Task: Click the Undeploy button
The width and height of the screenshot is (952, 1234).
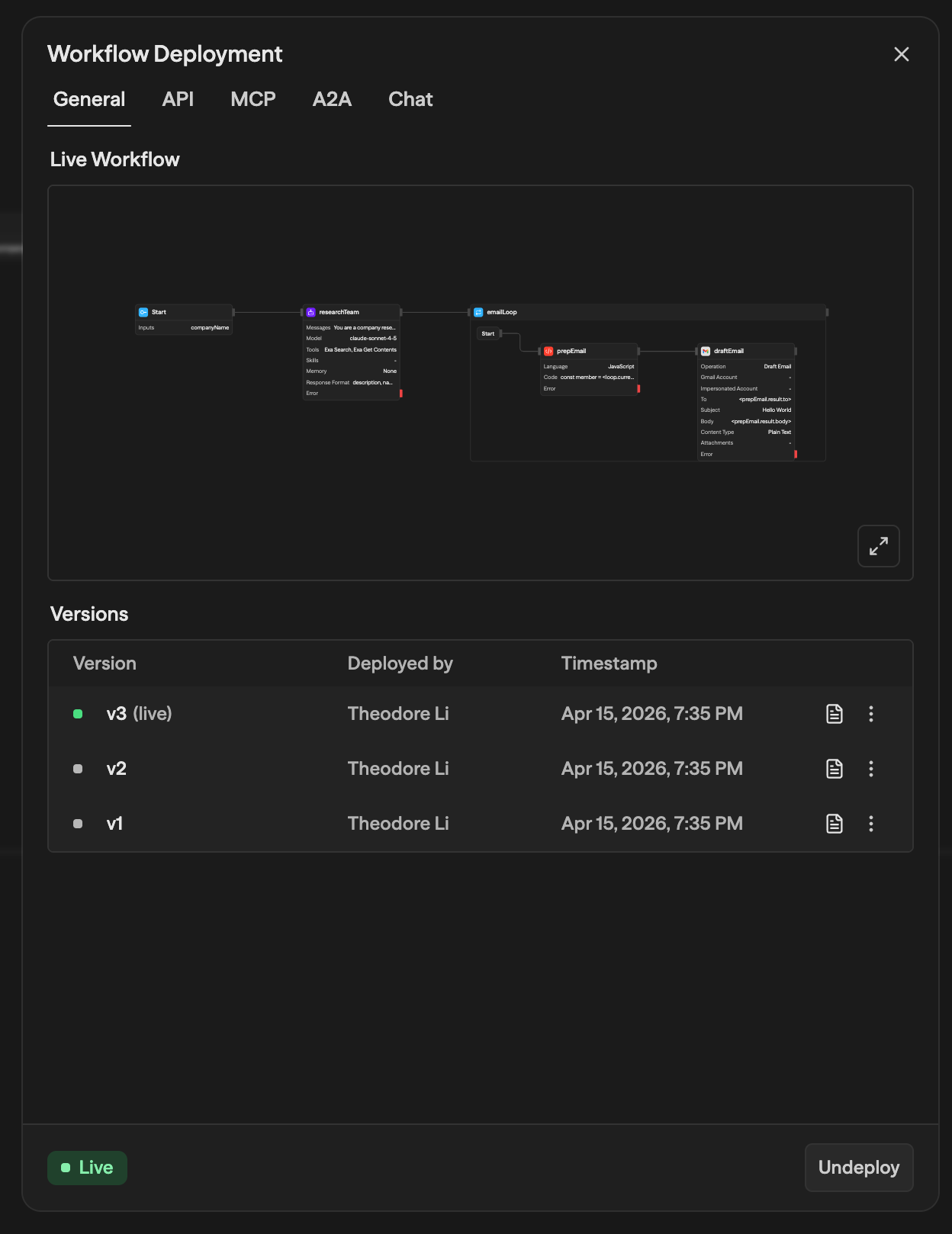Action: (859, 1168)
